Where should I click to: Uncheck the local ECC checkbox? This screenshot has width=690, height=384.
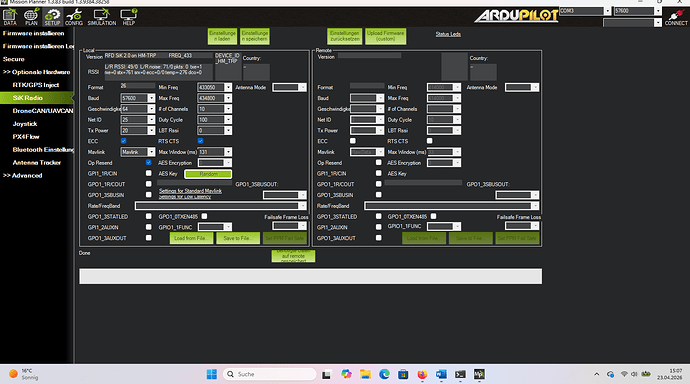click(x=124, y=141)
